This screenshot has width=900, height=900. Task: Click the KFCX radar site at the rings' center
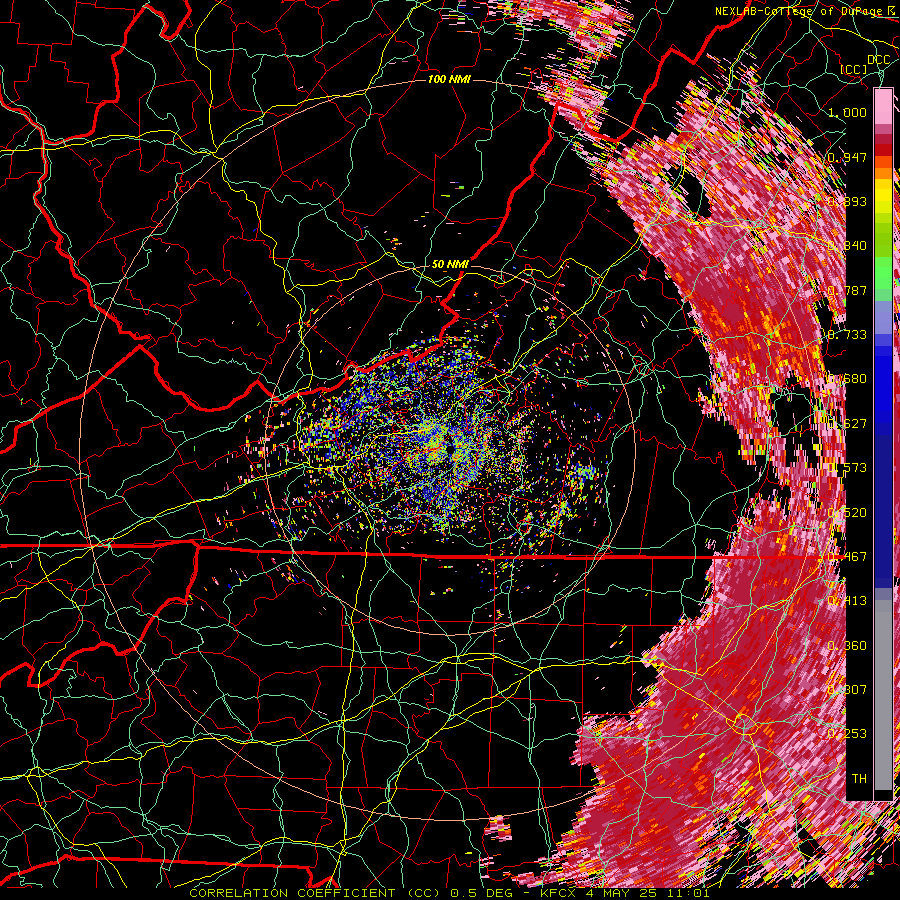tap(450, 449)
